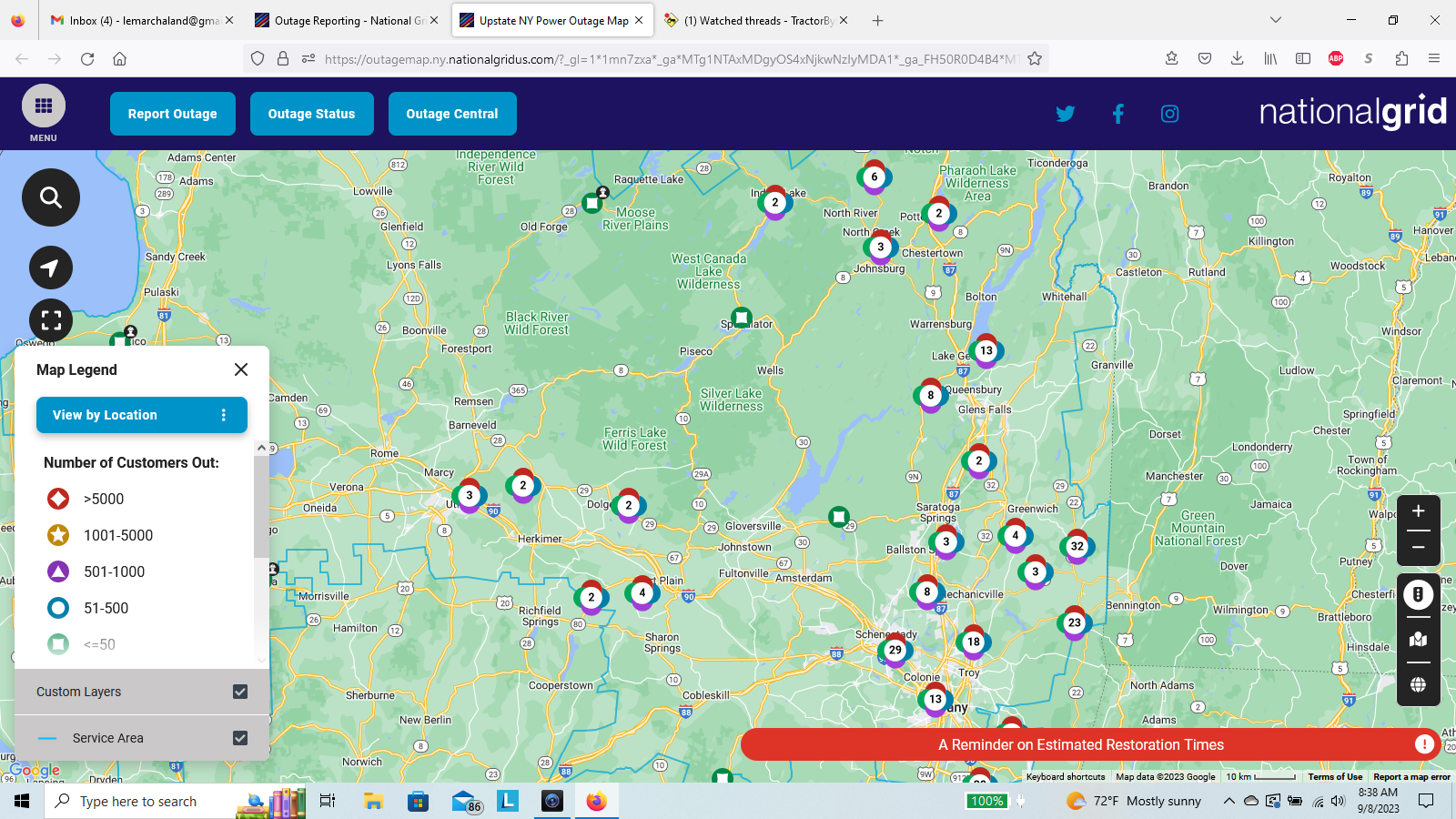
Task: Click the locate-me arrow button
Action: (x=51, y=268)
